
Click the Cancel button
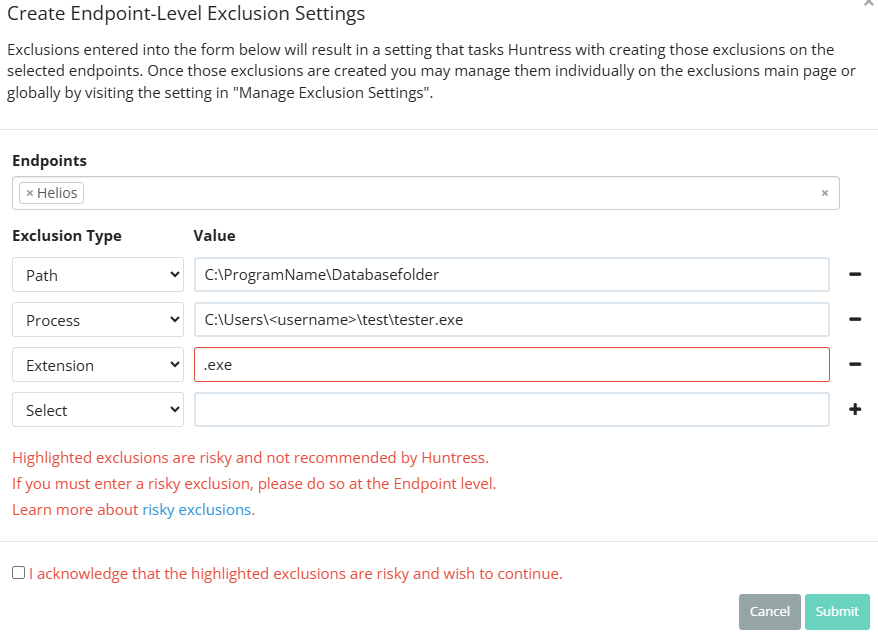pos(769,611)
